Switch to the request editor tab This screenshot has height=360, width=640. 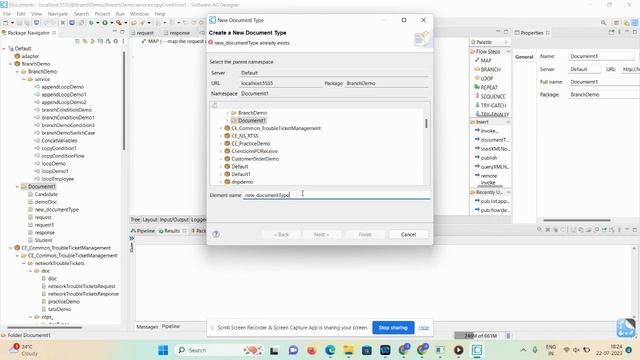pos(142,33)
